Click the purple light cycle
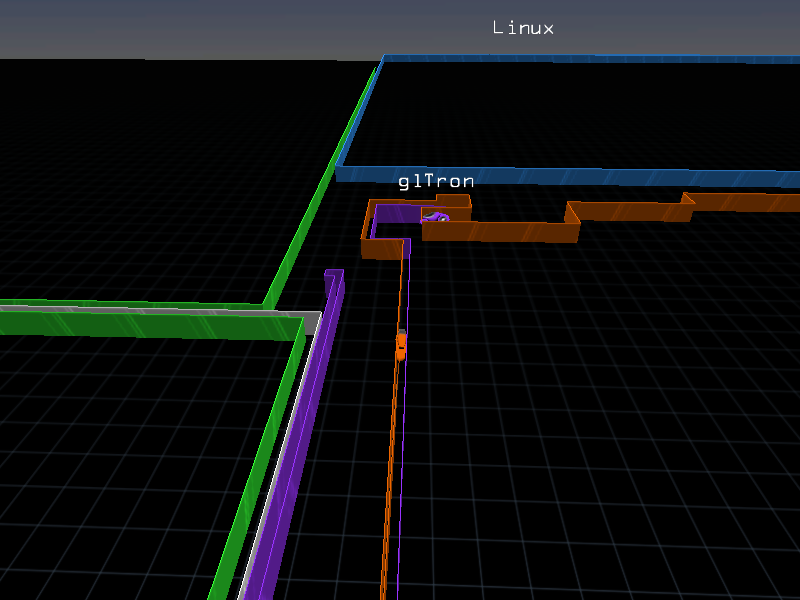This screenshot has height=600, width=800. pyautogui.click(x=435, y=217)
